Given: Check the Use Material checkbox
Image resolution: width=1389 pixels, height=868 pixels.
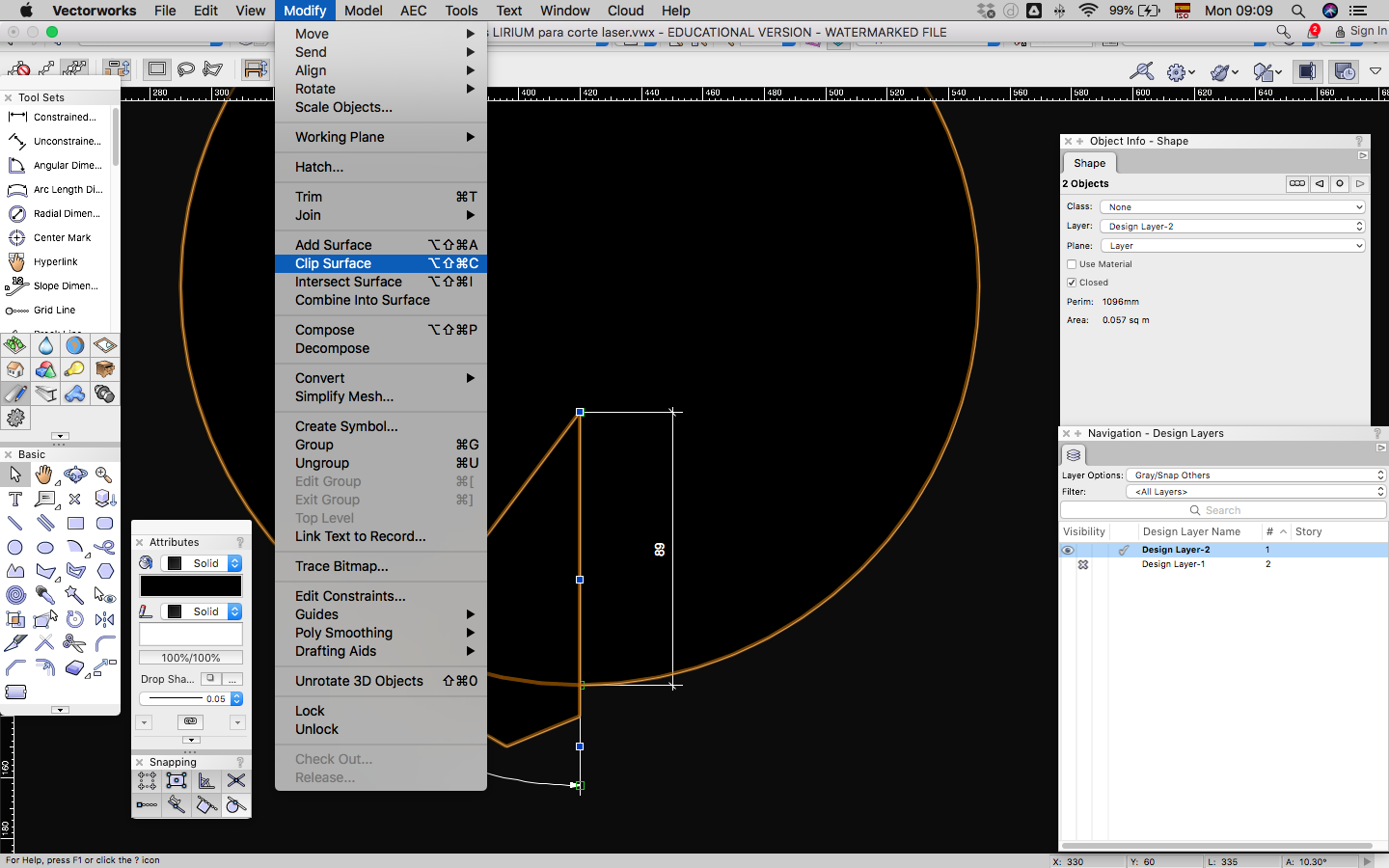Looking at the screenshot, I should (1072, 264).
